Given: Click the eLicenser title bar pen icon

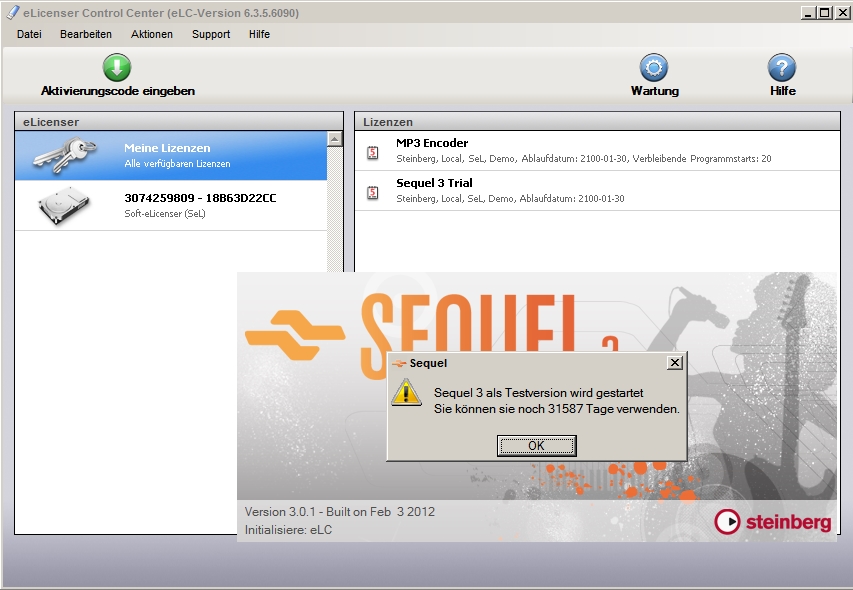Looking at the screenshot, I should [x=13, y=12].
